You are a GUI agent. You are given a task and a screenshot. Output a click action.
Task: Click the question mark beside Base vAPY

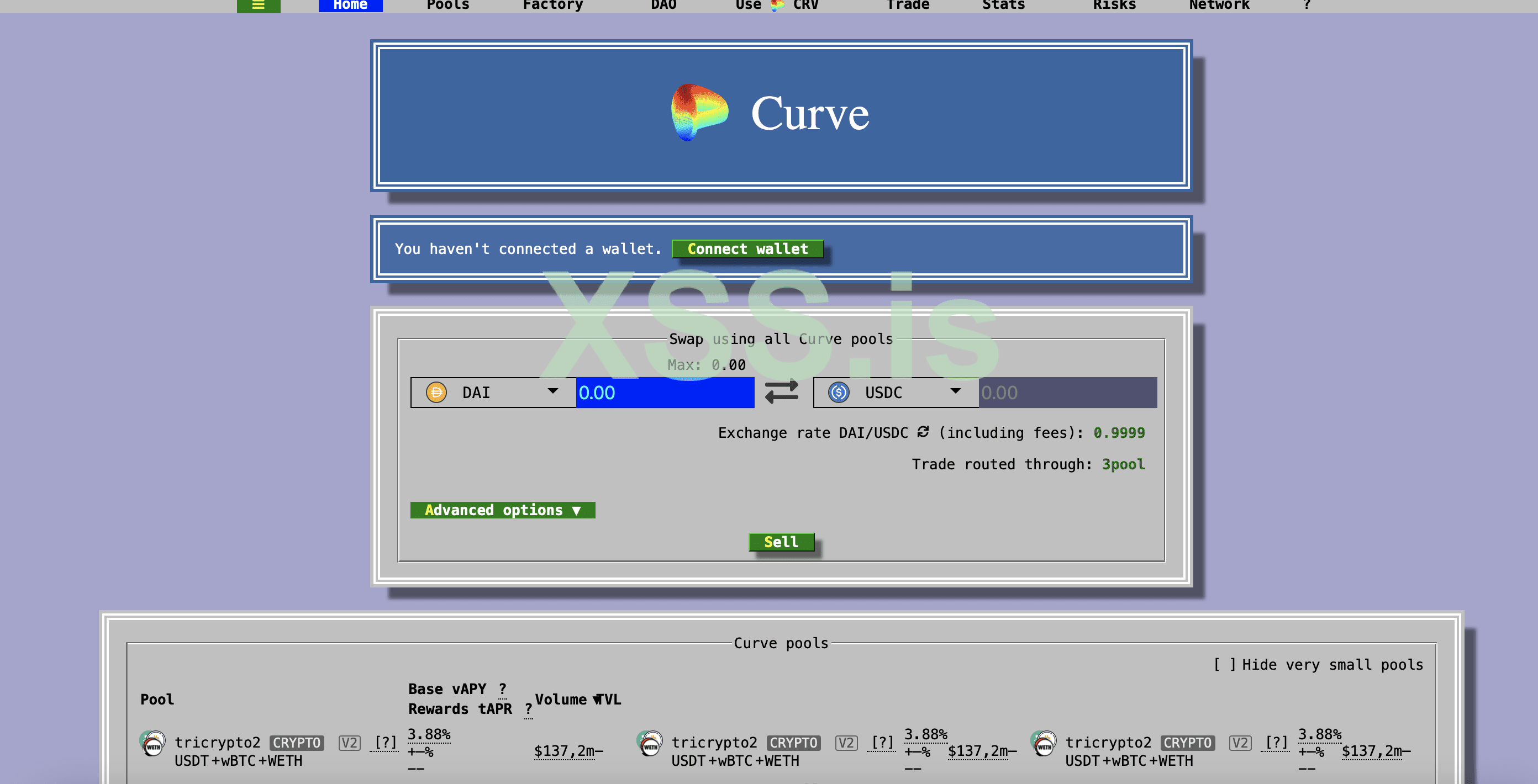coord(502,689)
